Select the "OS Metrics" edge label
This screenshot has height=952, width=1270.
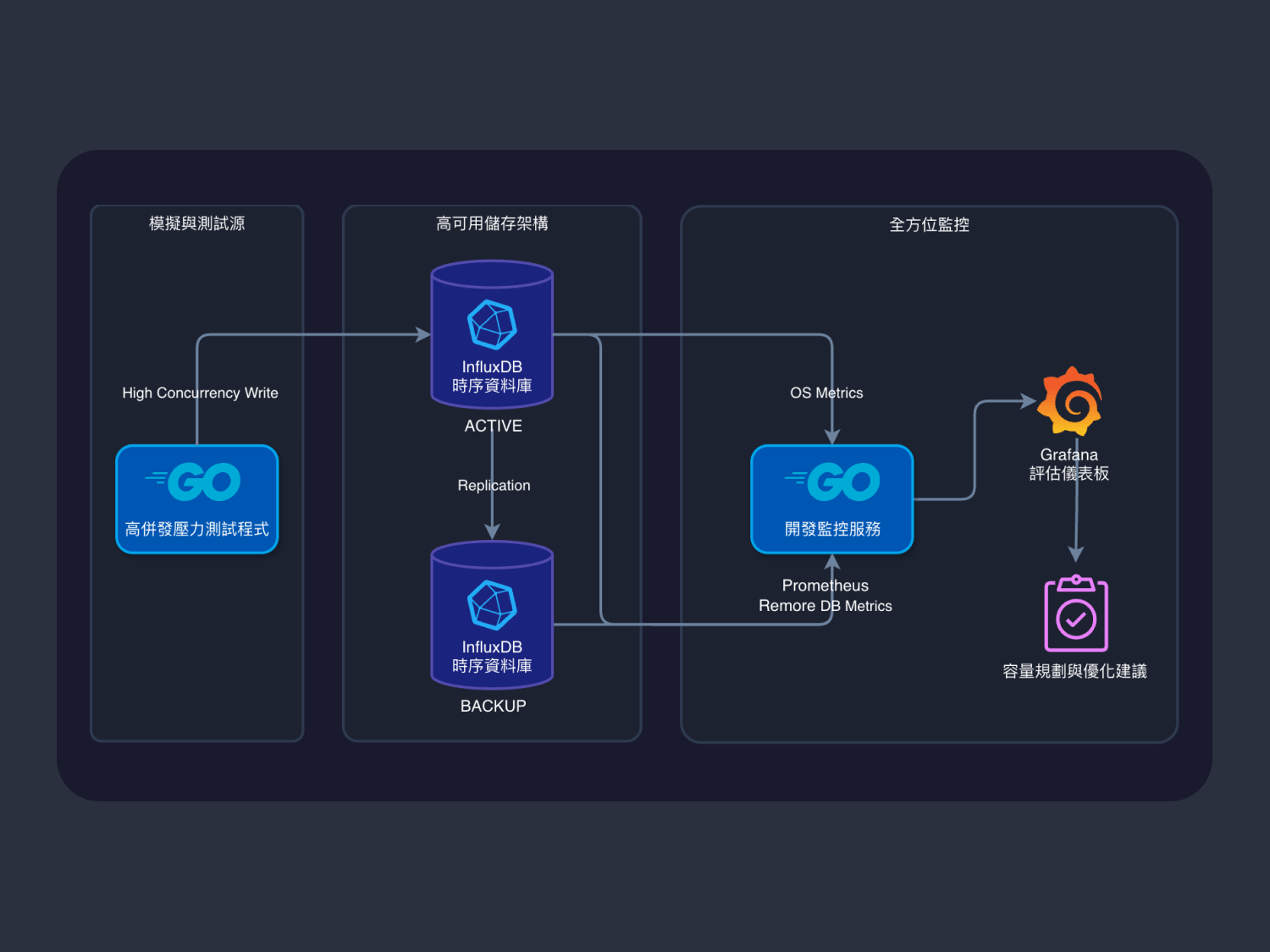(x=826, y=393)
